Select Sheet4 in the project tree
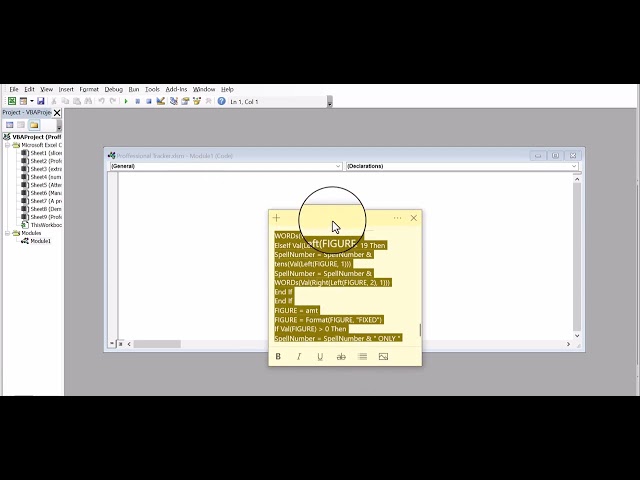 pyautogui.click(x=41, y=177)
